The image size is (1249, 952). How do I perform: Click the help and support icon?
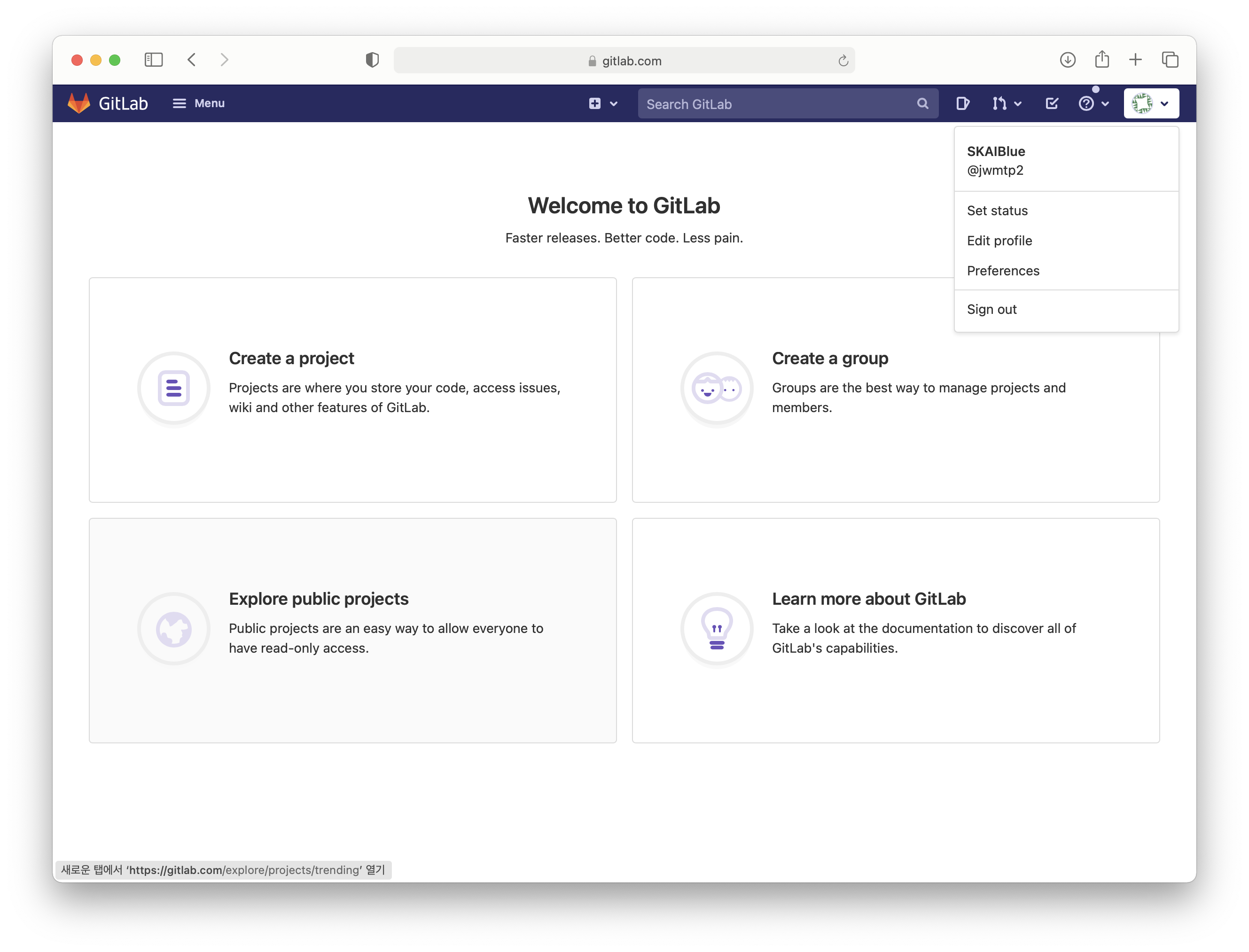click(1087, 104)
